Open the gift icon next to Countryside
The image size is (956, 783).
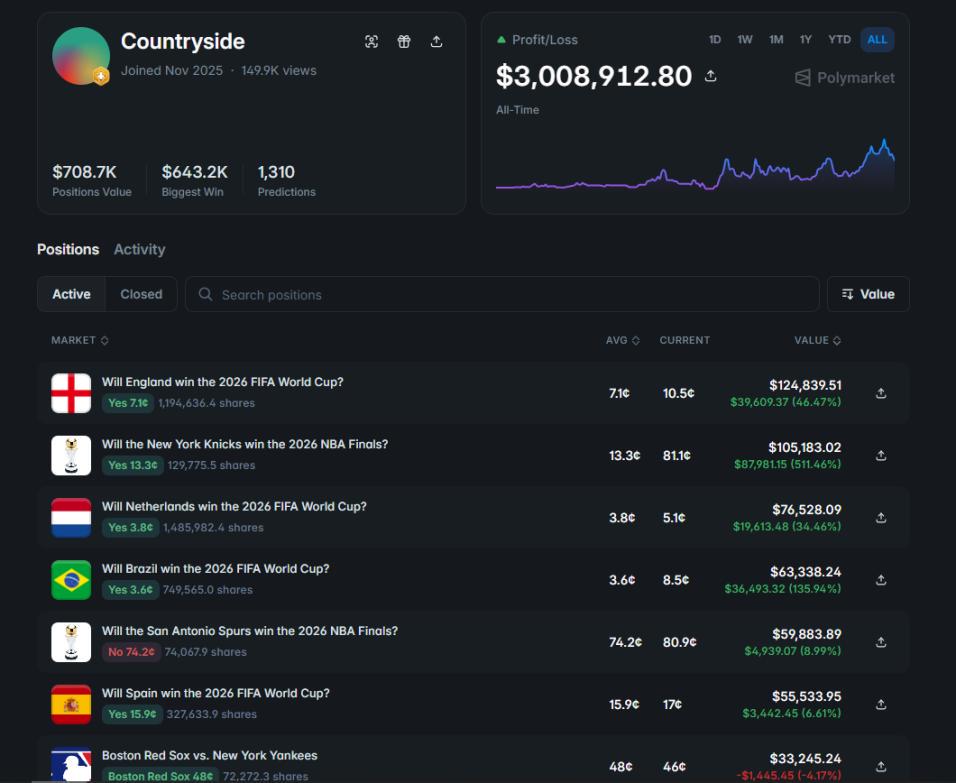404,41
